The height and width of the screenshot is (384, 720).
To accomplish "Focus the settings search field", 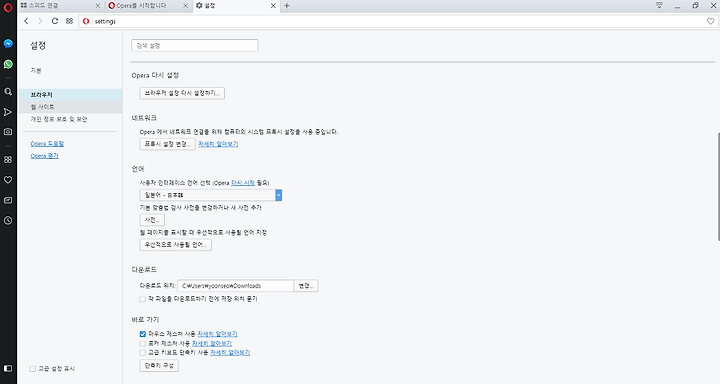I will pyautogui.click(x=195, y=45).
